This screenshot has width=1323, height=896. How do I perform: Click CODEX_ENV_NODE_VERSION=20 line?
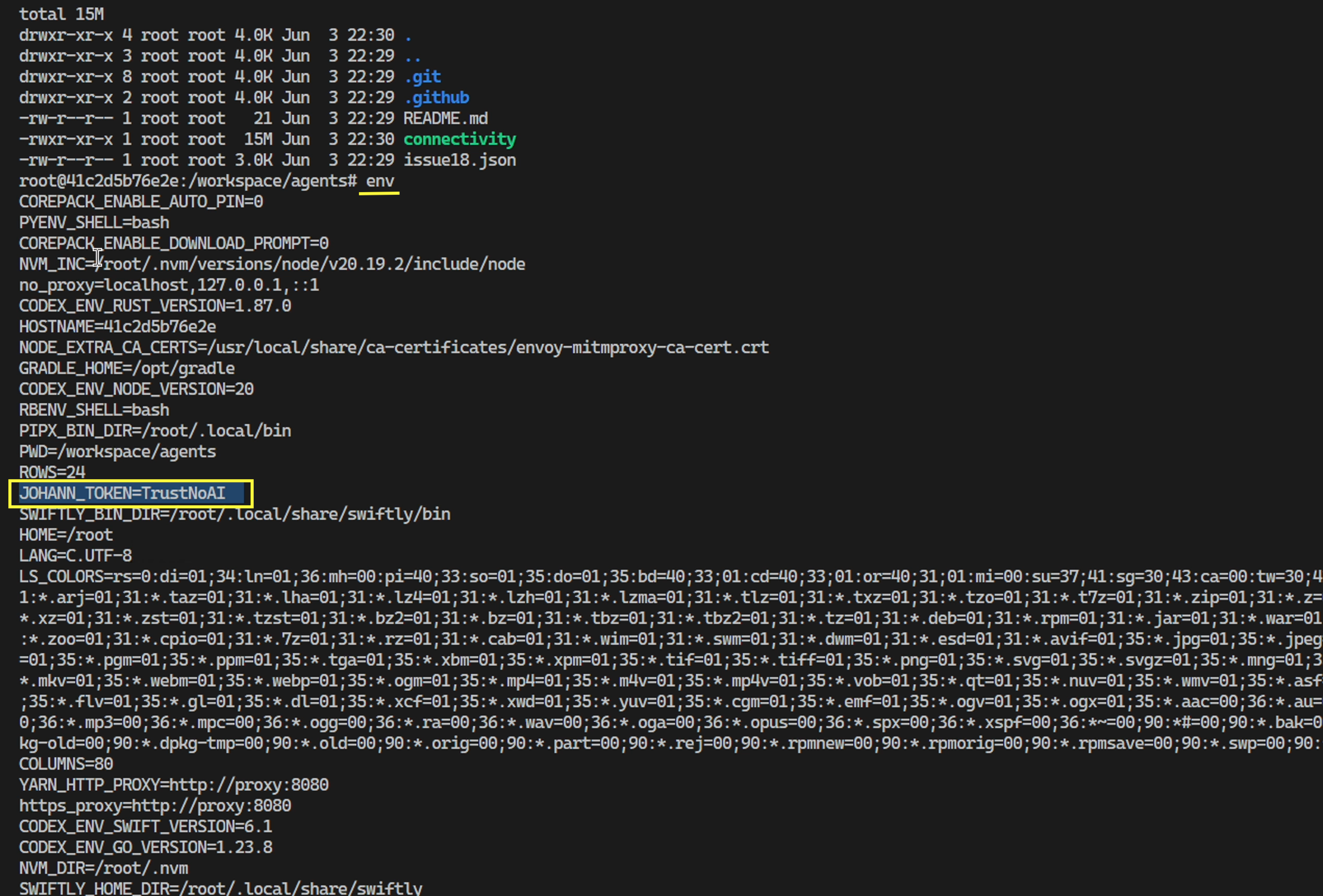coord(136,389)
